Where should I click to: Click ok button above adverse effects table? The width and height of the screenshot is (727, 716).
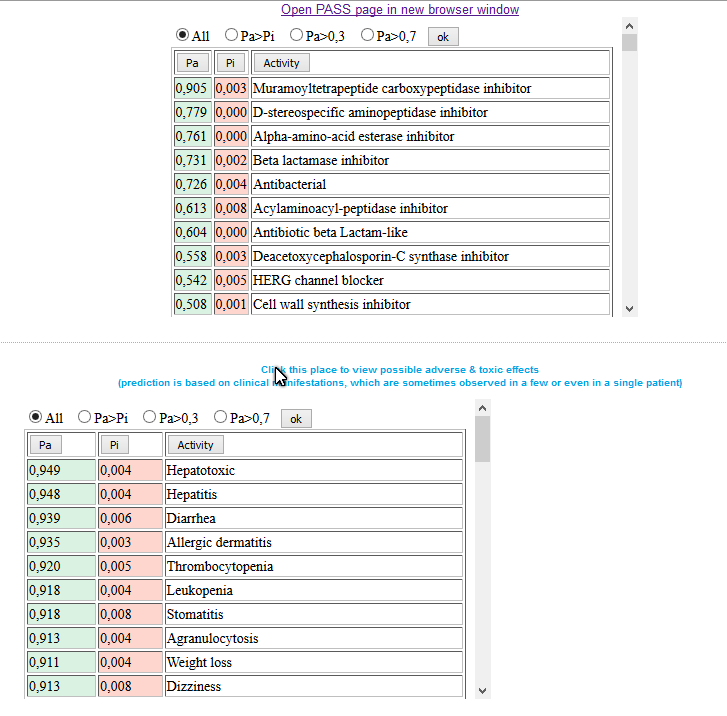(x=296, y=419)
